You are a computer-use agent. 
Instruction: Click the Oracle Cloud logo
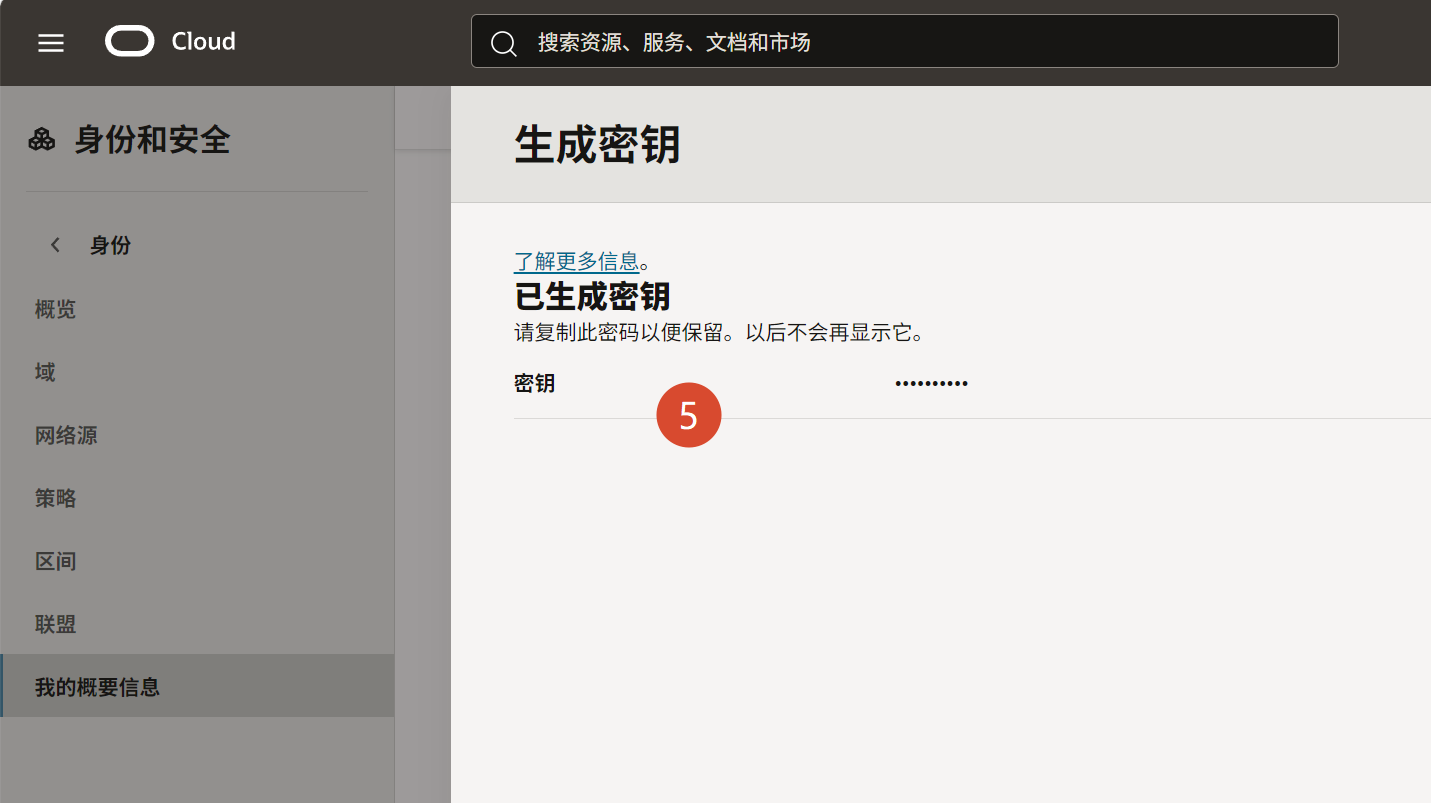click(x=130, y=41)
